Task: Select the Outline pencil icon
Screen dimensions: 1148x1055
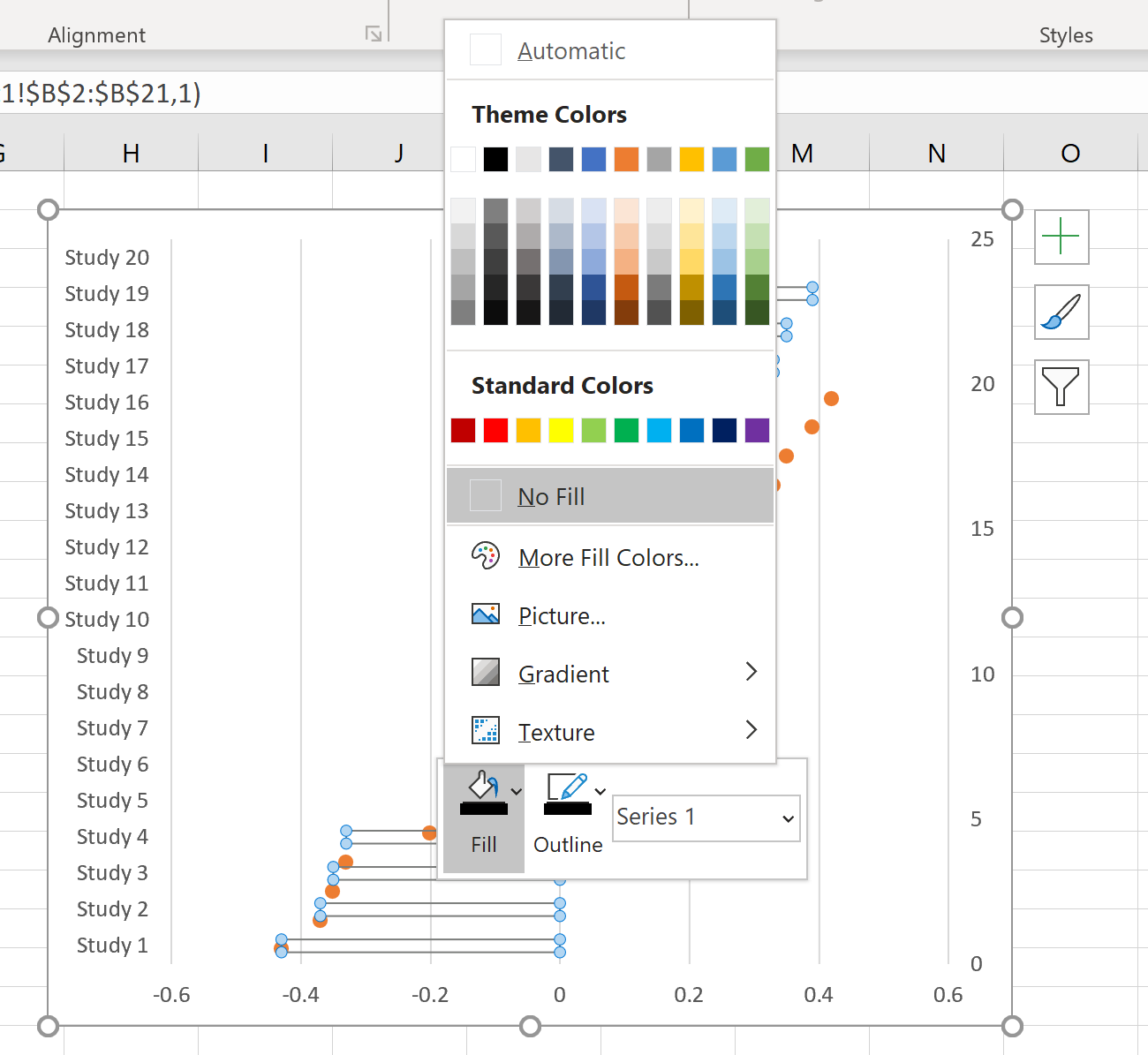Action: click(566, 786)
